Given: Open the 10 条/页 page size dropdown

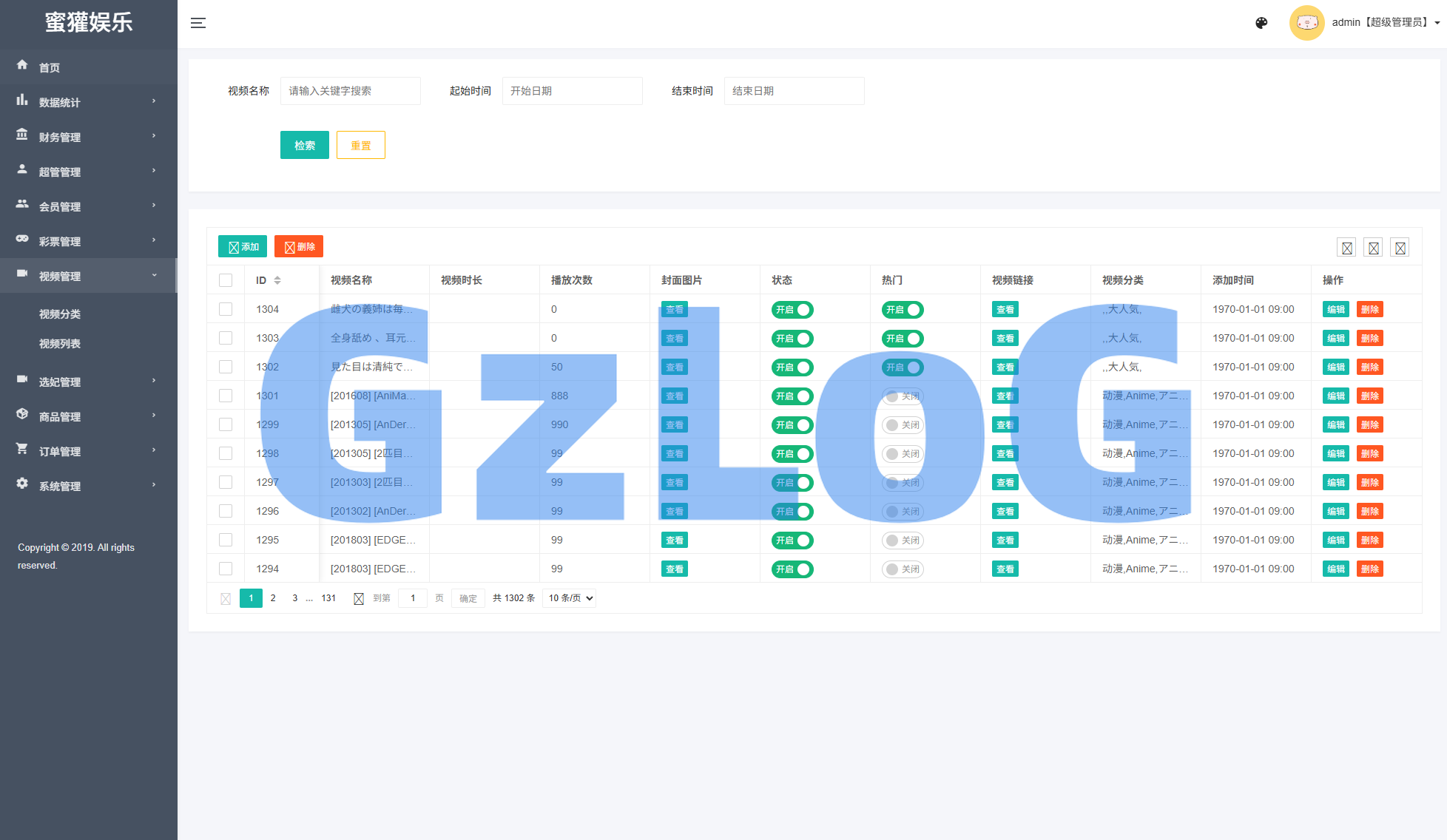Looking at the screenshot, I should [x=569, y=598].
